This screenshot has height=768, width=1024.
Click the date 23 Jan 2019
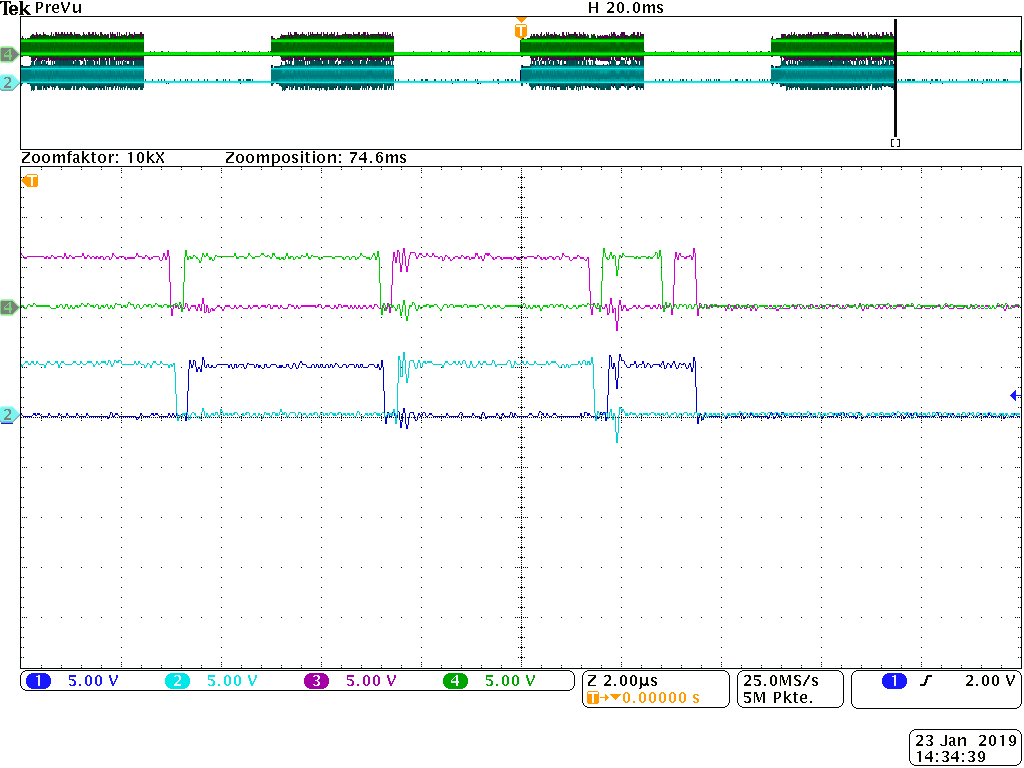(x=964, y=741)
